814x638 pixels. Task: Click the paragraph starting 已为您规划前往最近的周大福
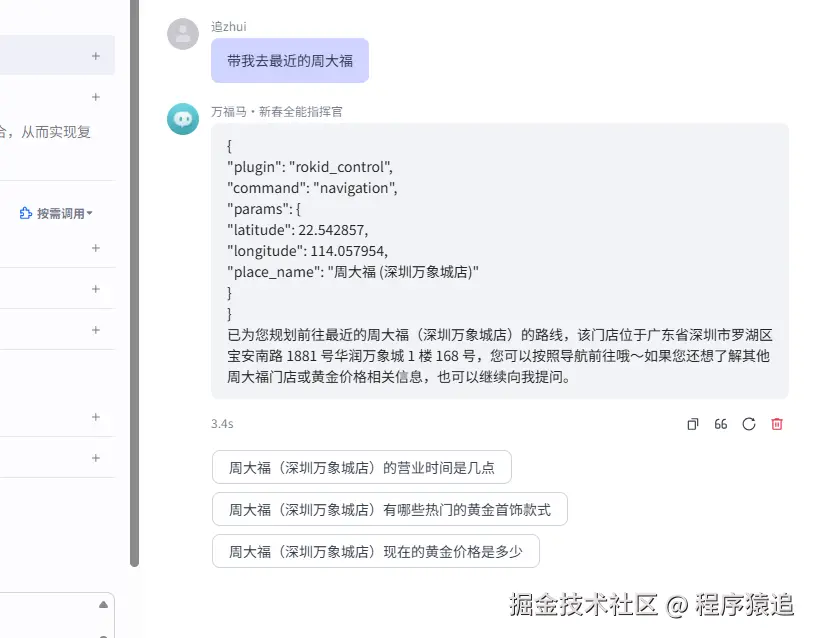click(x=499, y=356)
